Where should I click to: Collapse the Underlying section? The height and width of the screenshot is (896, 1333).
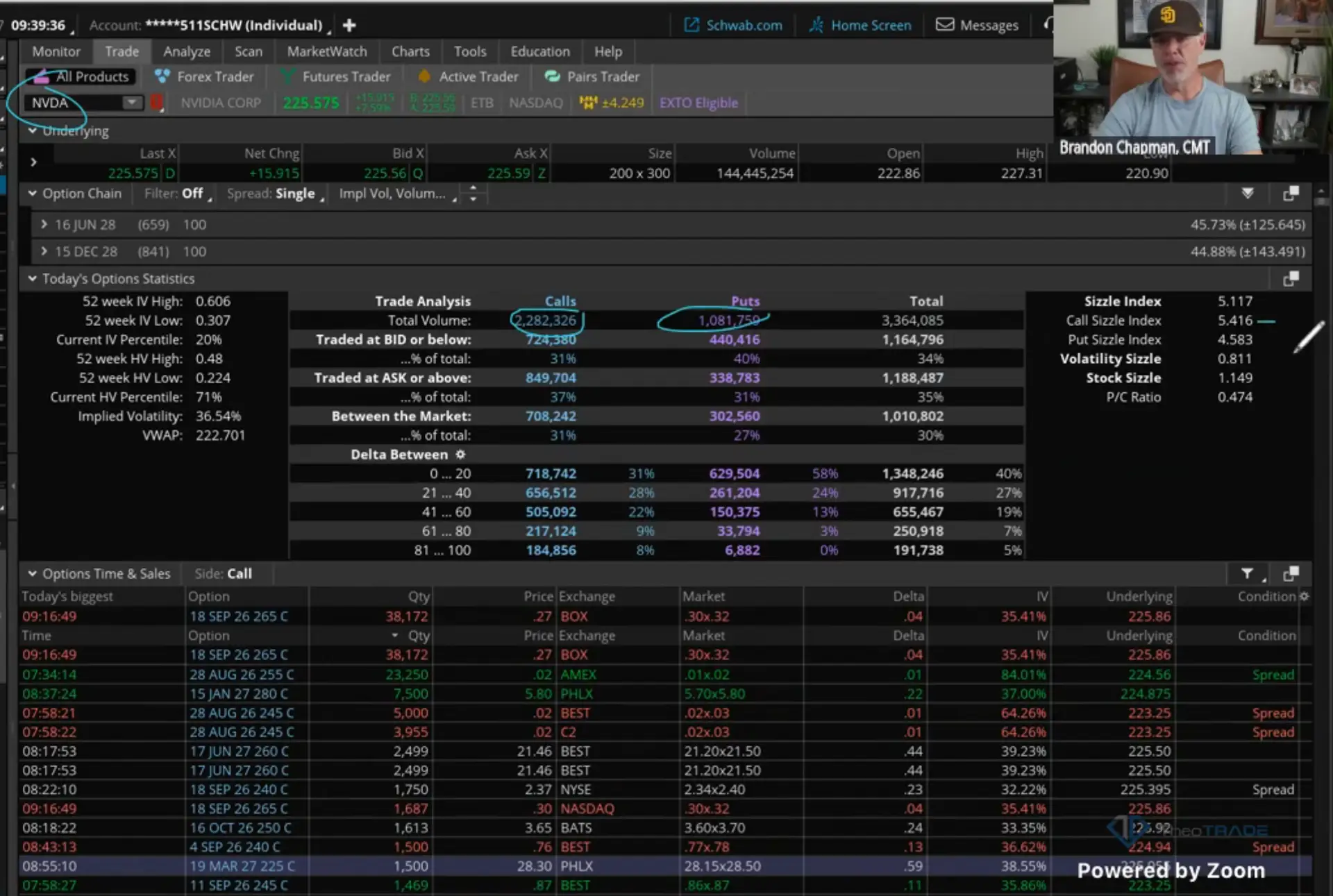(32, 130)
